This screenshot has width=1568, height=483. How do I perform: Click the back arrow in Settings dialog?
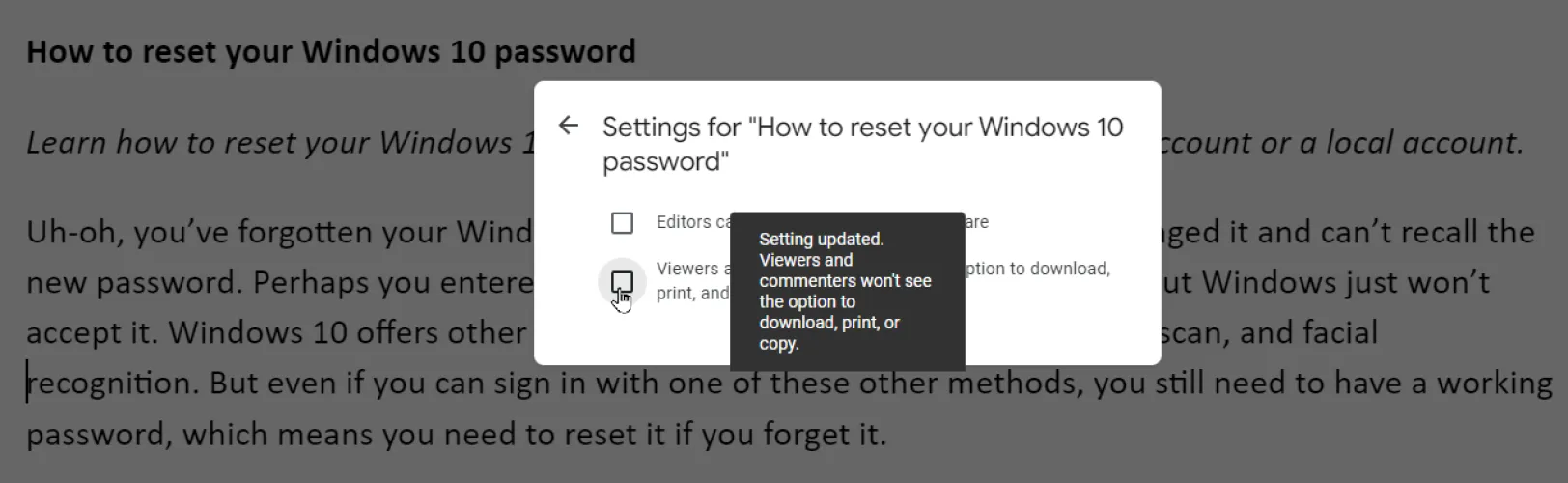pyautogui.click(x=569, y=126)
